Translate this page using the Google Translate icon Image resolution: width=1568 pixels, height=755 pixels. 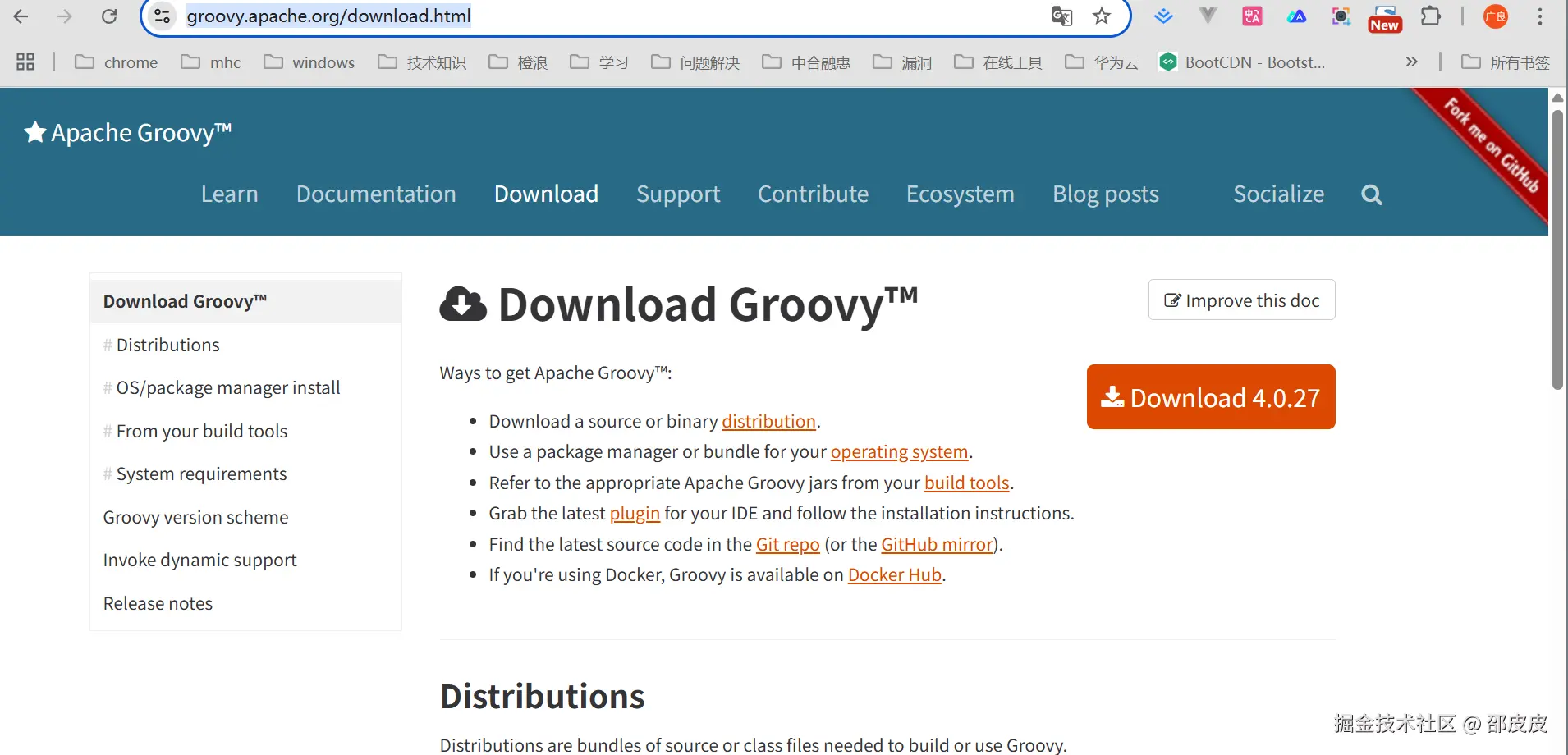[x=1061, y=16]
